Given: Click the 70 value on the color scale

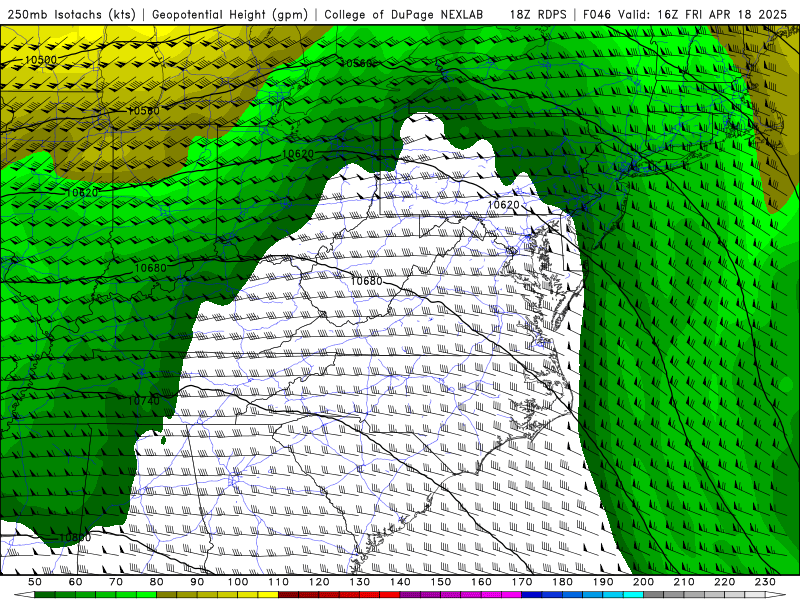Looking at the screenshot, I should click(x=116, y=582).
